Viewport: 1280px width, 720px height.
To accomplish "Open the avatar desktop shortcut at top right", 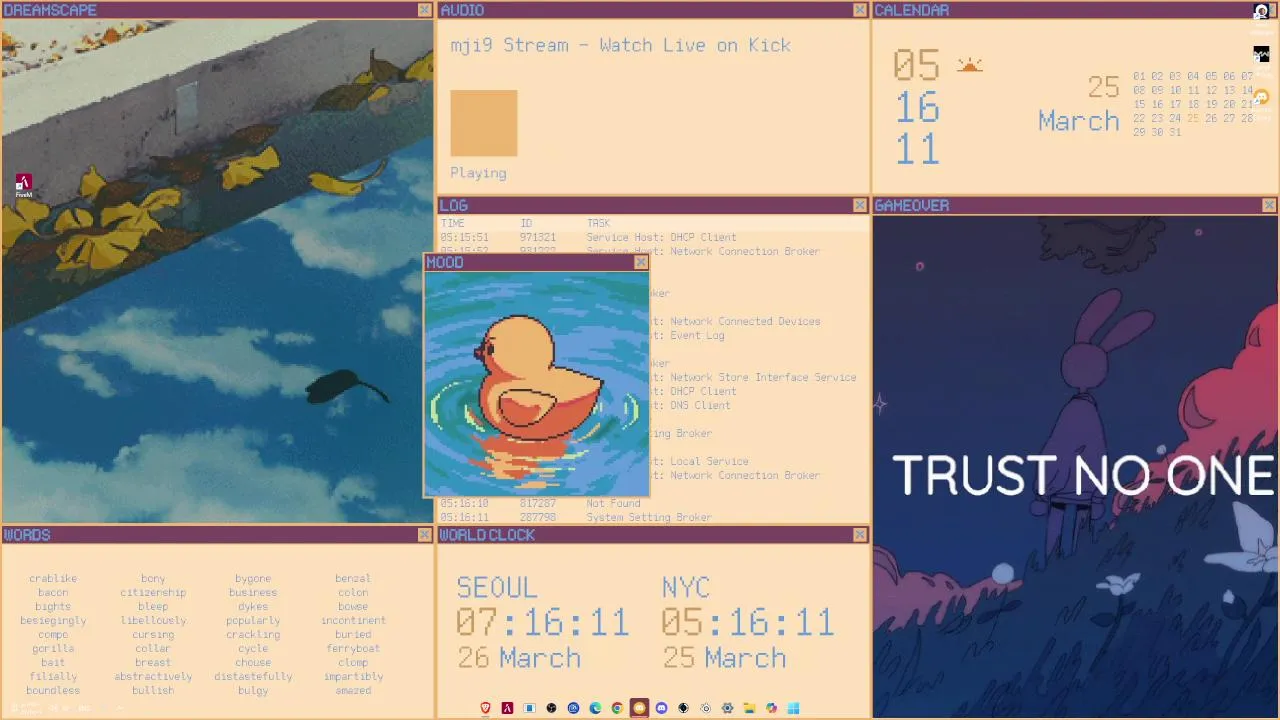I will click(x=1261, y=11).
